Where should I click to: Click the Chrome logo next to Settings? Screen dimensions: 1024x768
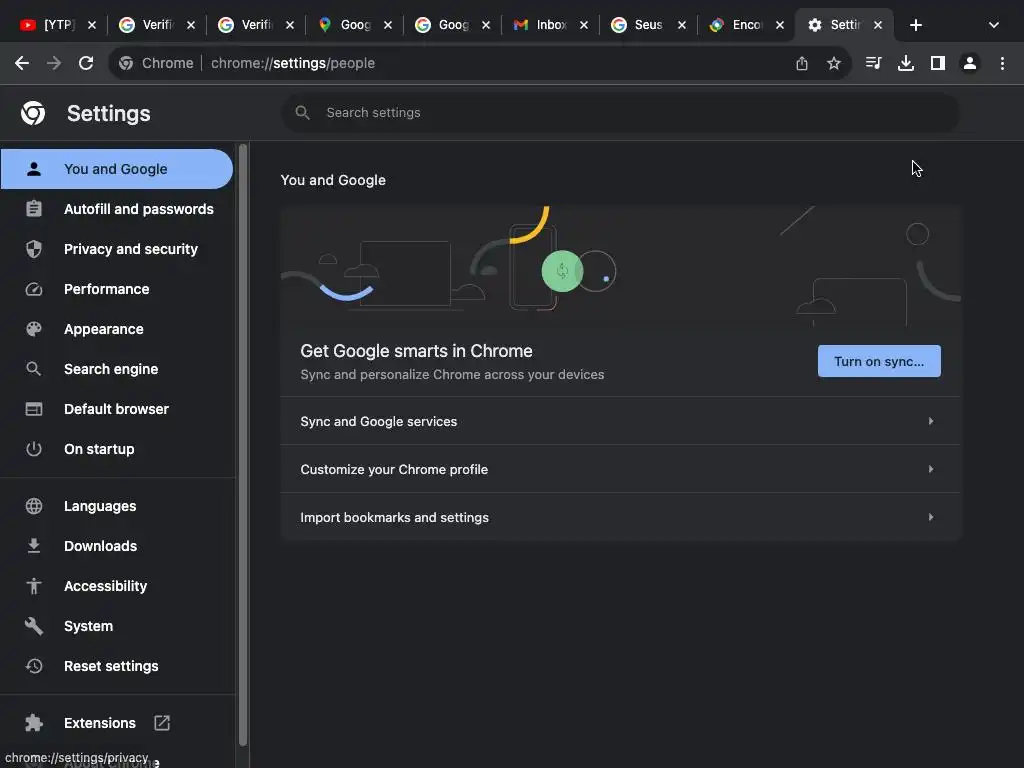coord(33,113)
